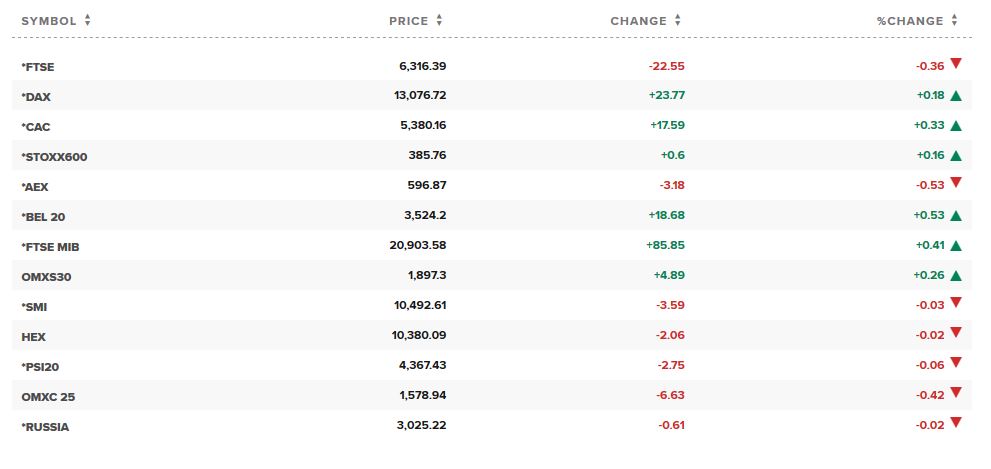Select the STOXX600 price 385.76
Screen dimensions: 991x469
pos(427,155)
